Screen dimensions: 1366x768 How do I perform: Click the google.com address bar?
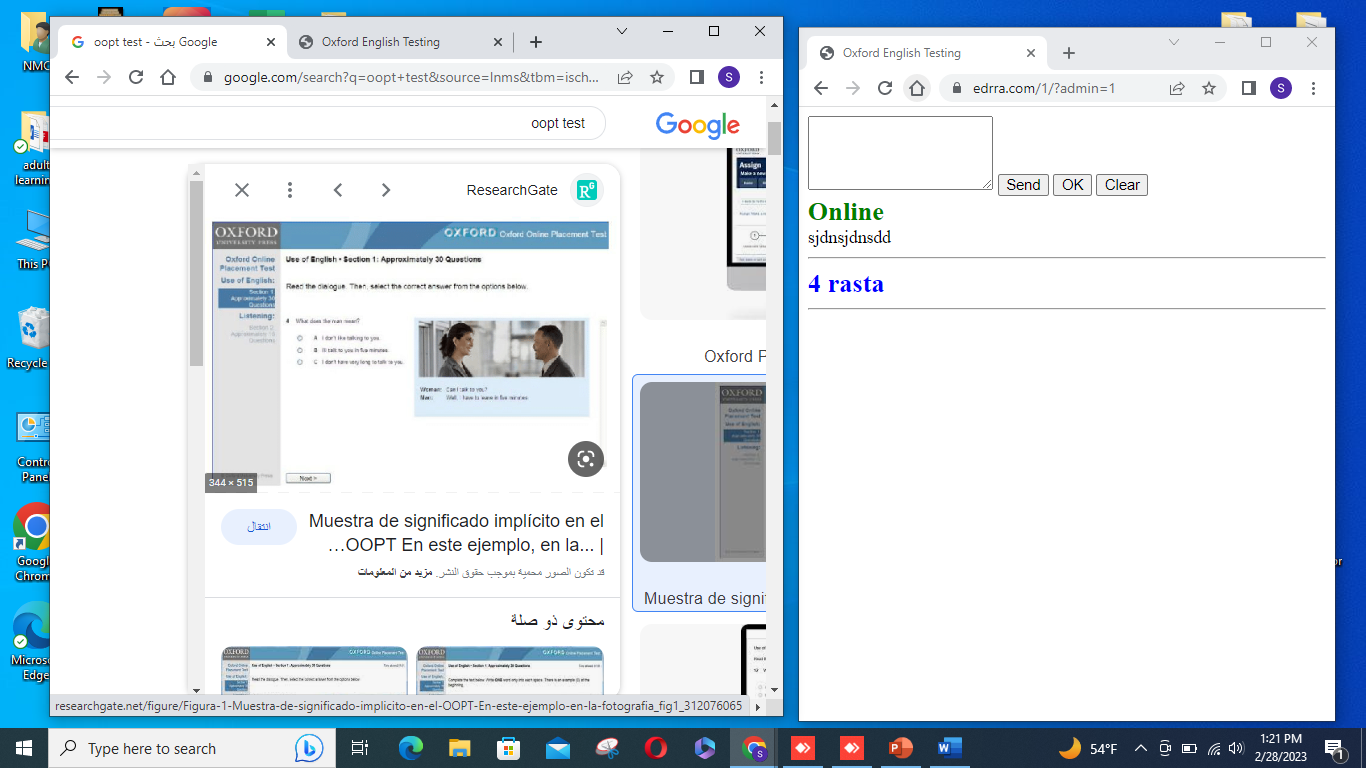(x=410, y=77)
